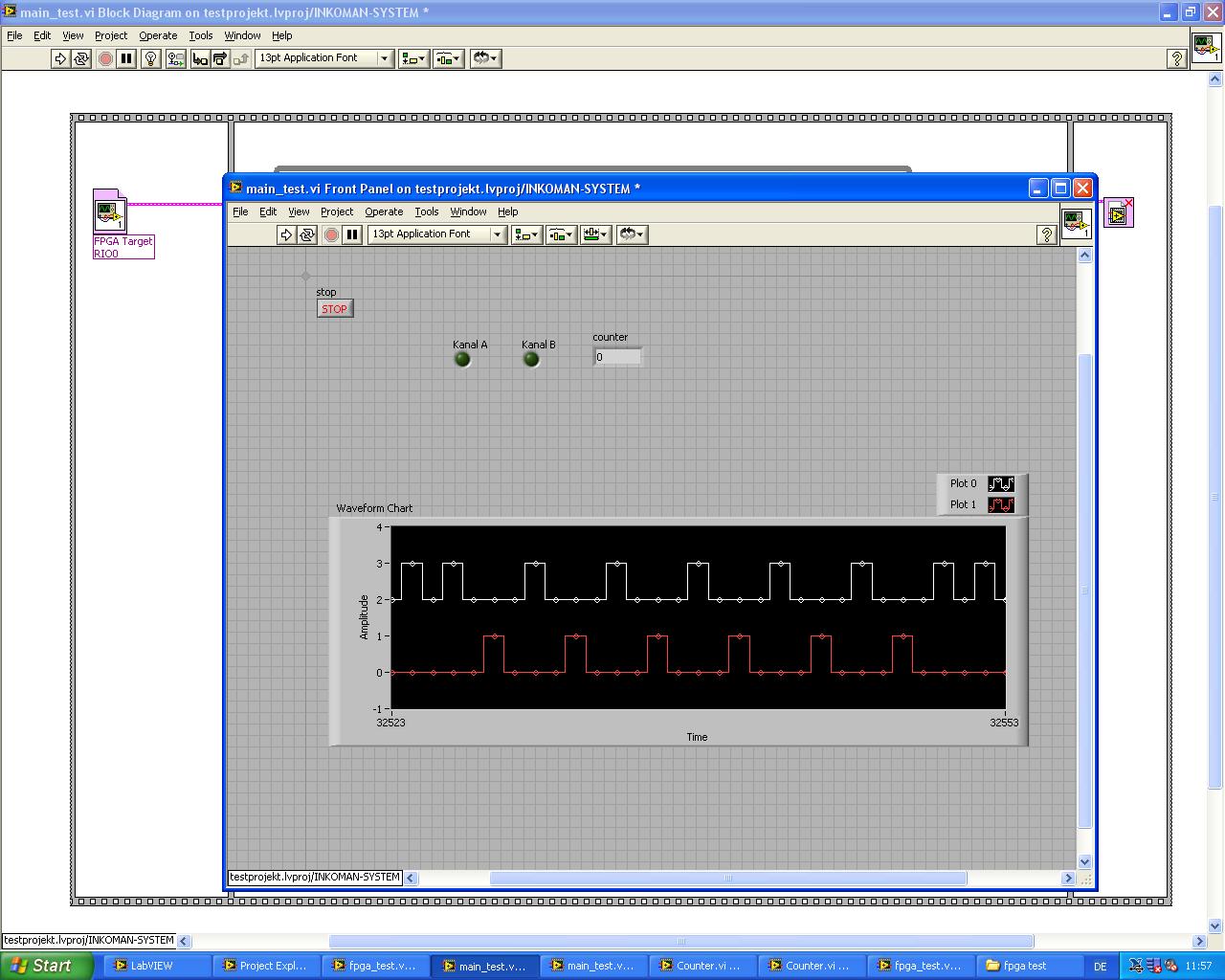Click the VI icon at Front Panel top-right
The image size is (1225, 980).
click(1076, 224)
